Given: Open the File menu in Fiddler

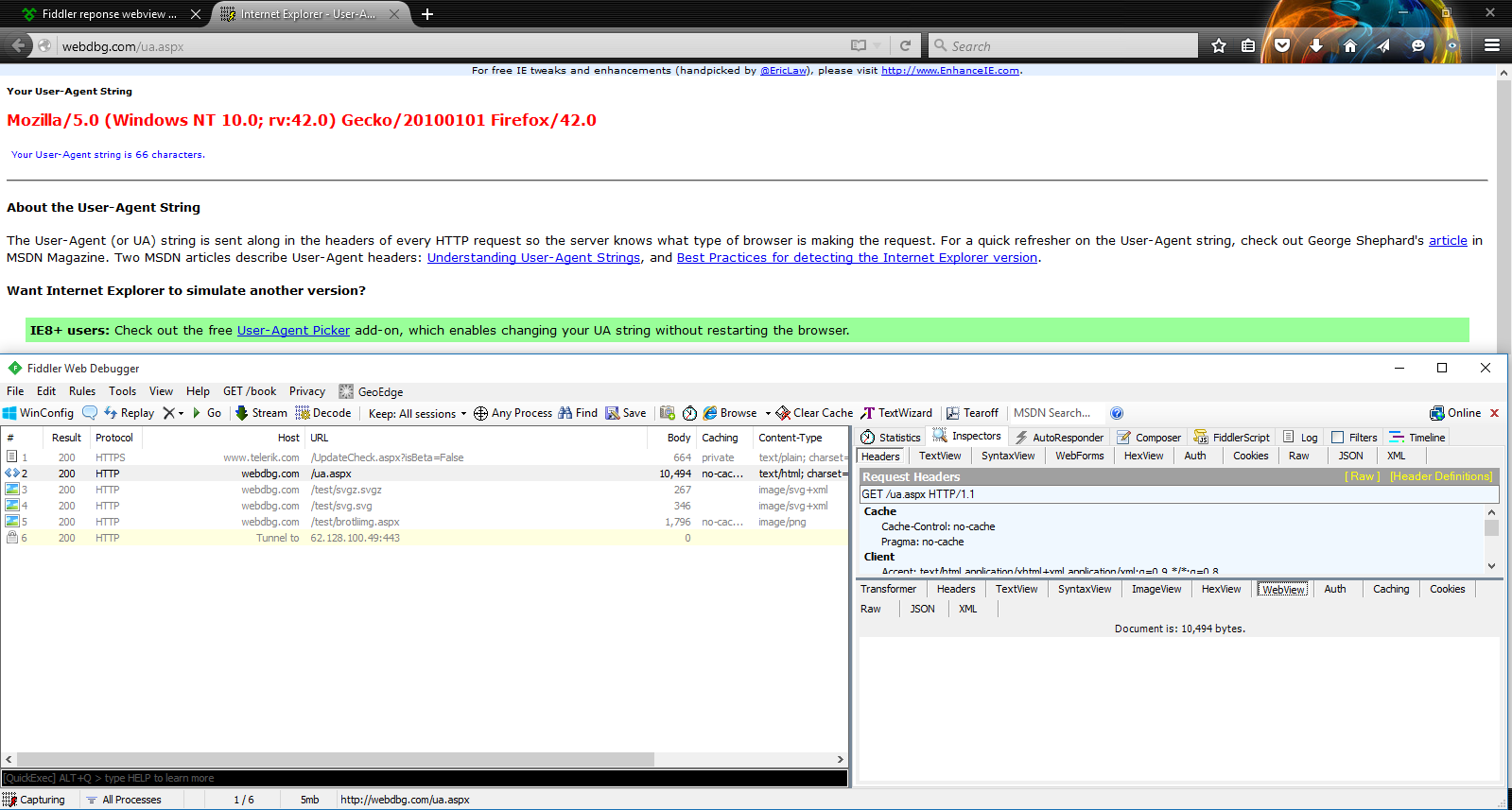Looking at the screenshot, I should point(15,391).
